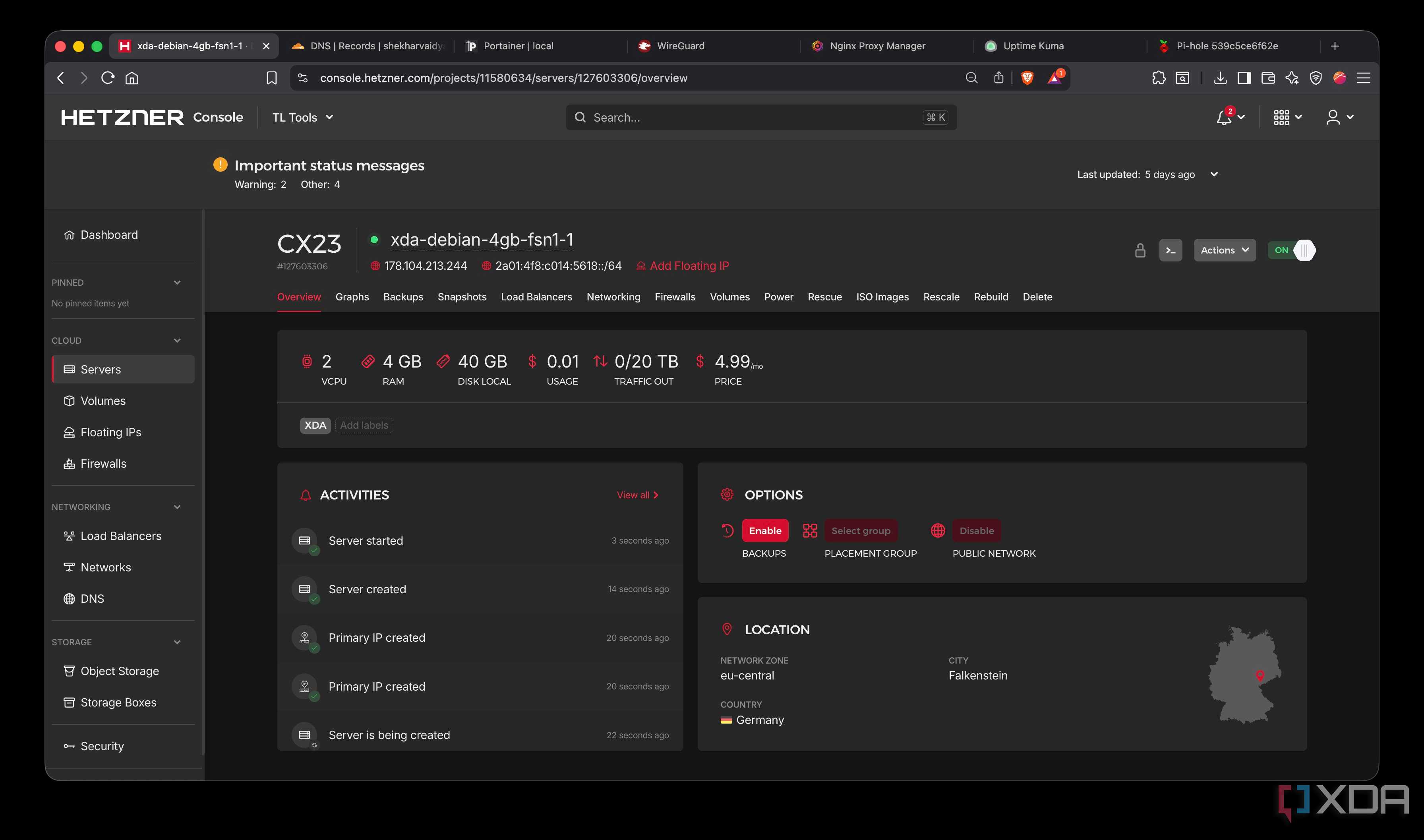Viewport: 1424px width, 840px height.
Task: Toggle the browser sidebar panel icon
Action: click(x=1244, y=77)
